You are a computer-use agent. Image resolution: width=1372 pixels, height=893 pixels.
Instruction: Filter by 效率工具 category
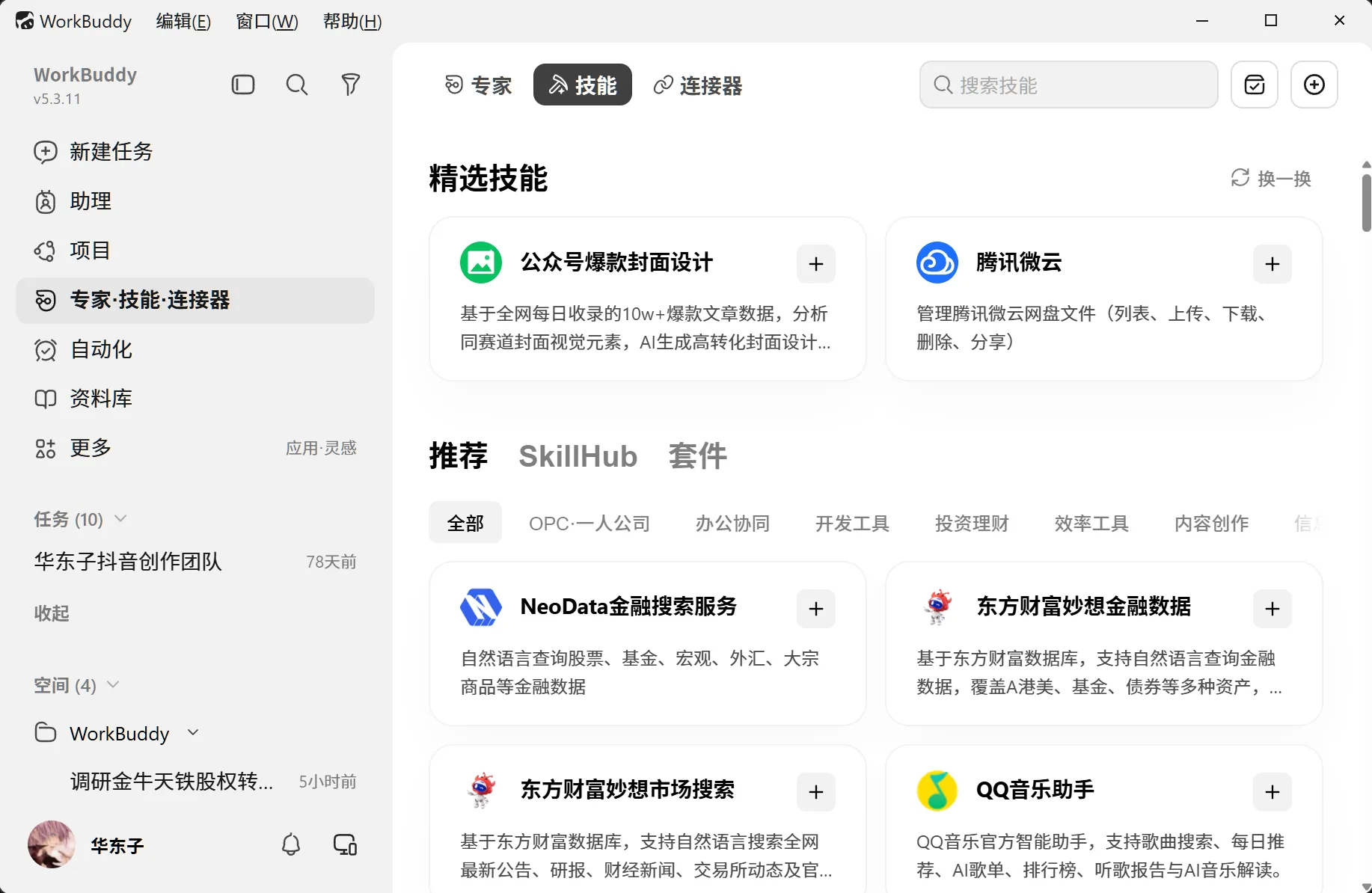tap(1091, 523)
